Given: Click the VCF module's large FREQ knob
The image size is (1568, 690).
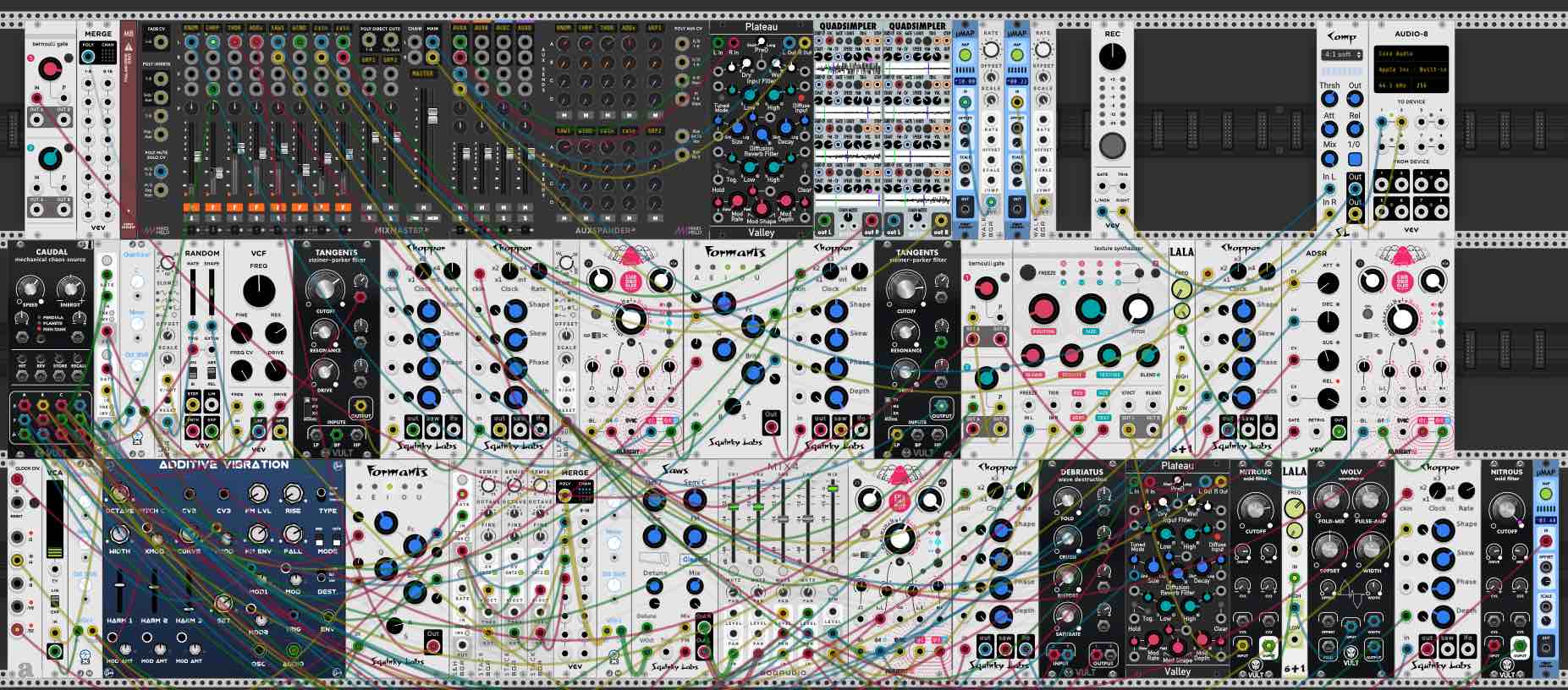Looking at the screenshot, I should point(258,292).
